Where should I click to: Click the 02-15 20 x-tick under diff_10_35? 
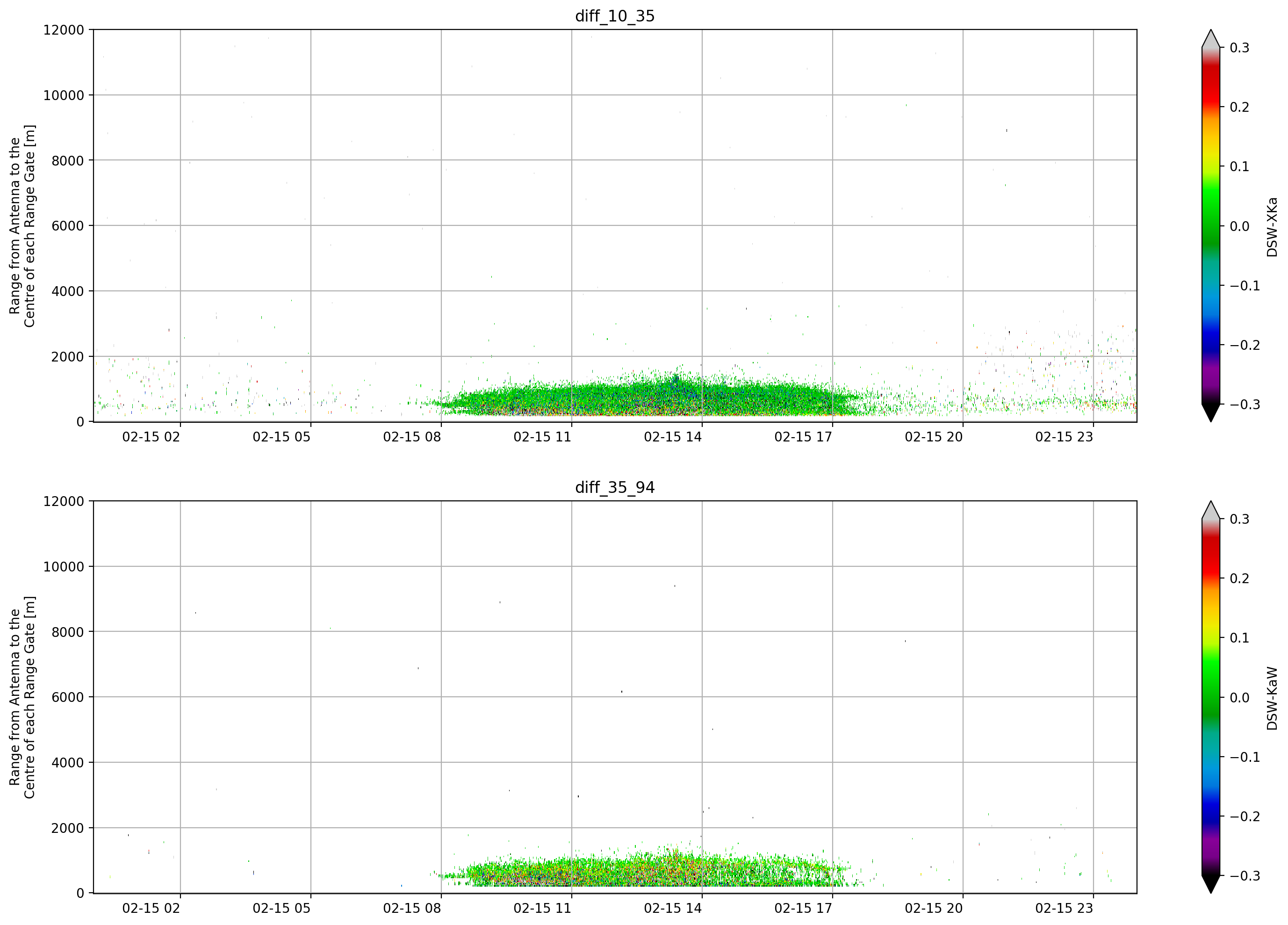(934, 437)
